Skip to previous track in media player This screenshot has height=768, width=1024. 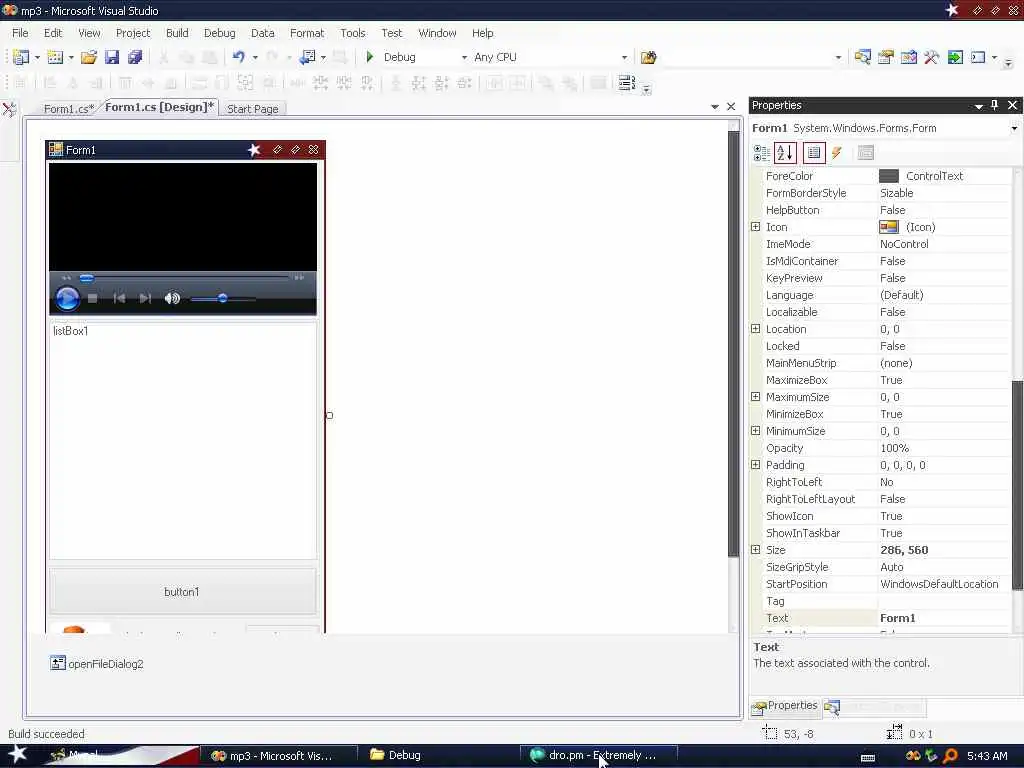pos(120,298)
